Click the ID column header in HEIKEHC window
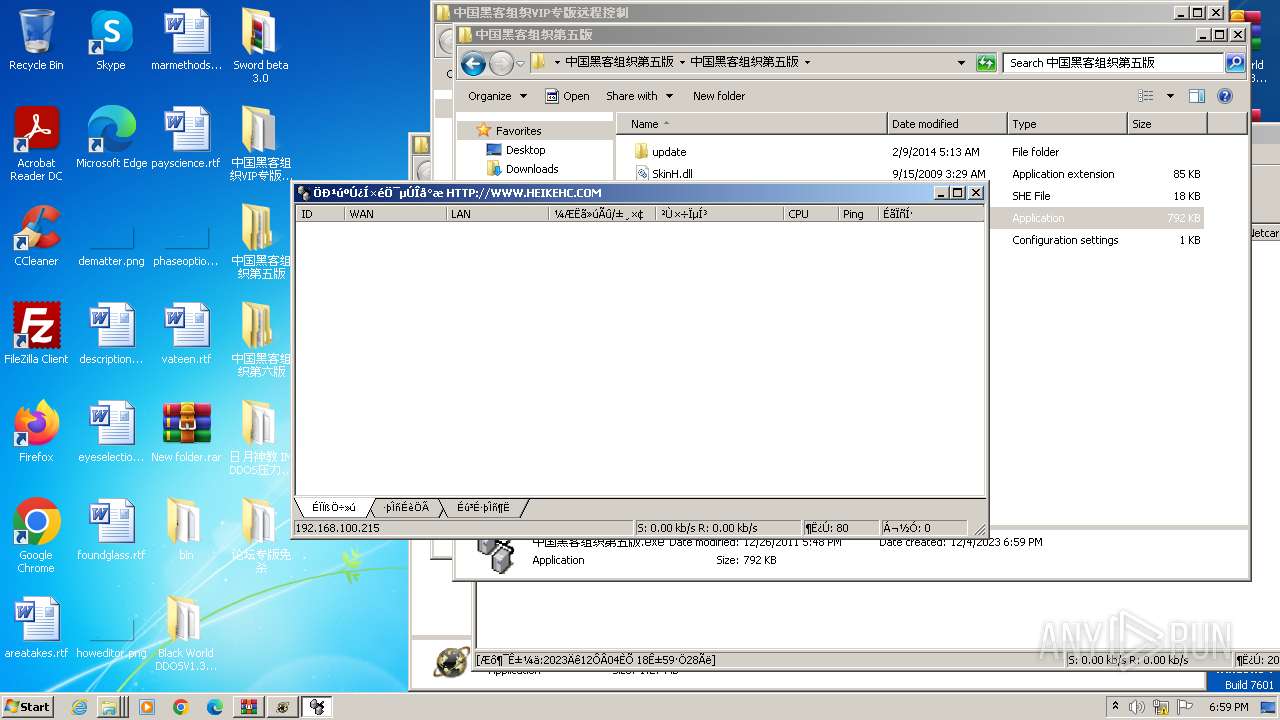The width and height of the screenshot is (1280, 720). tap(320, 214)
